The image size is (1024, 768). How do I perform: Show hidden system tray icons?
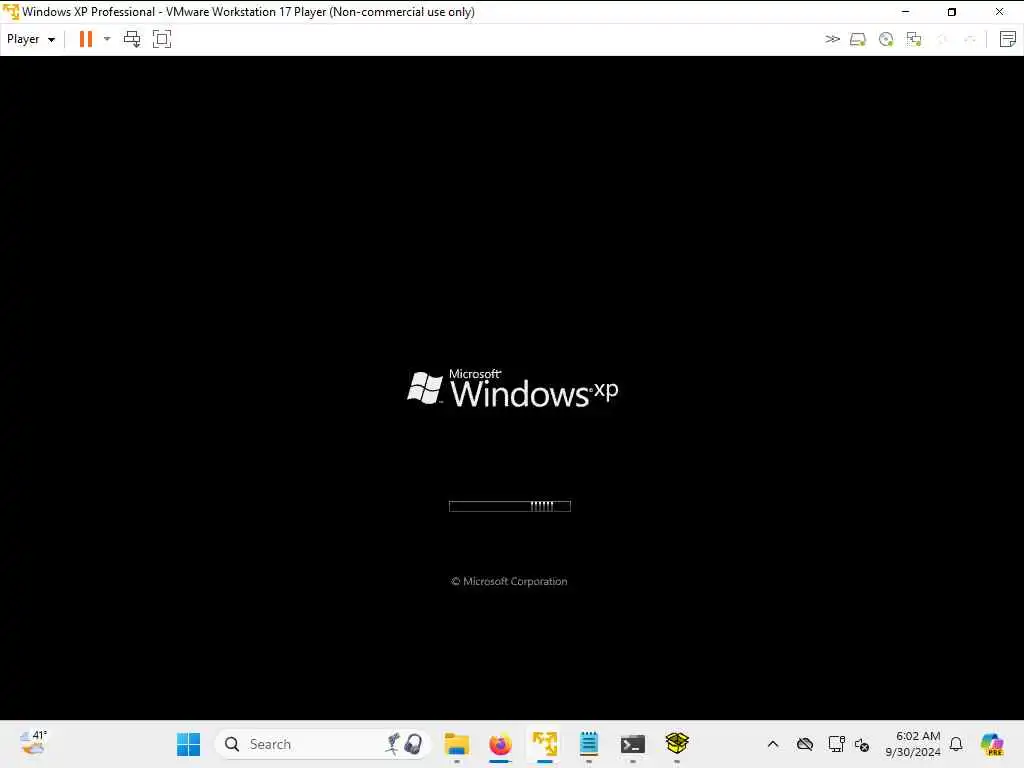click(773, 744)
